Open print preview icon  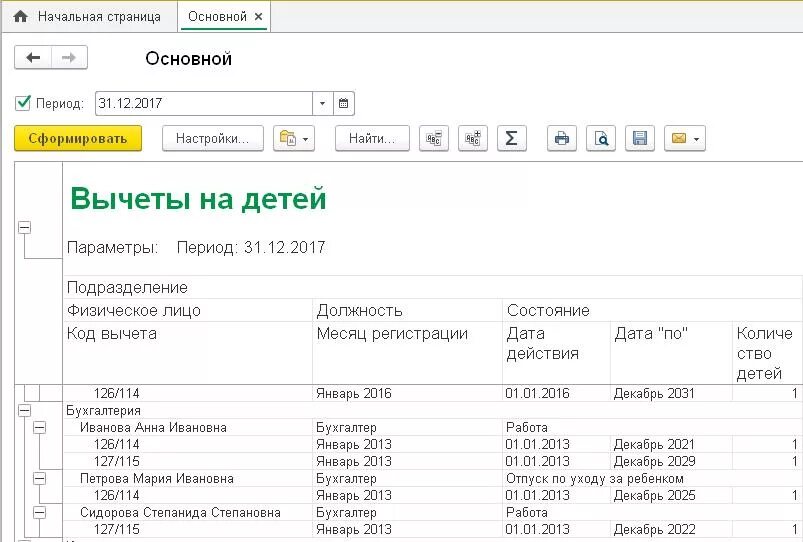pos(601,138)
